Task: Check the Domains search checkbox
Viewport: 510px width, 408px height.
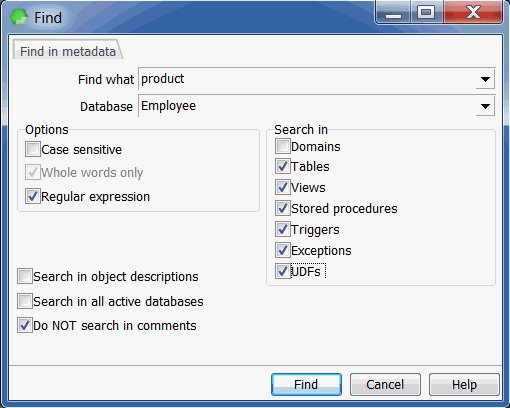Action: coord(283,146)
